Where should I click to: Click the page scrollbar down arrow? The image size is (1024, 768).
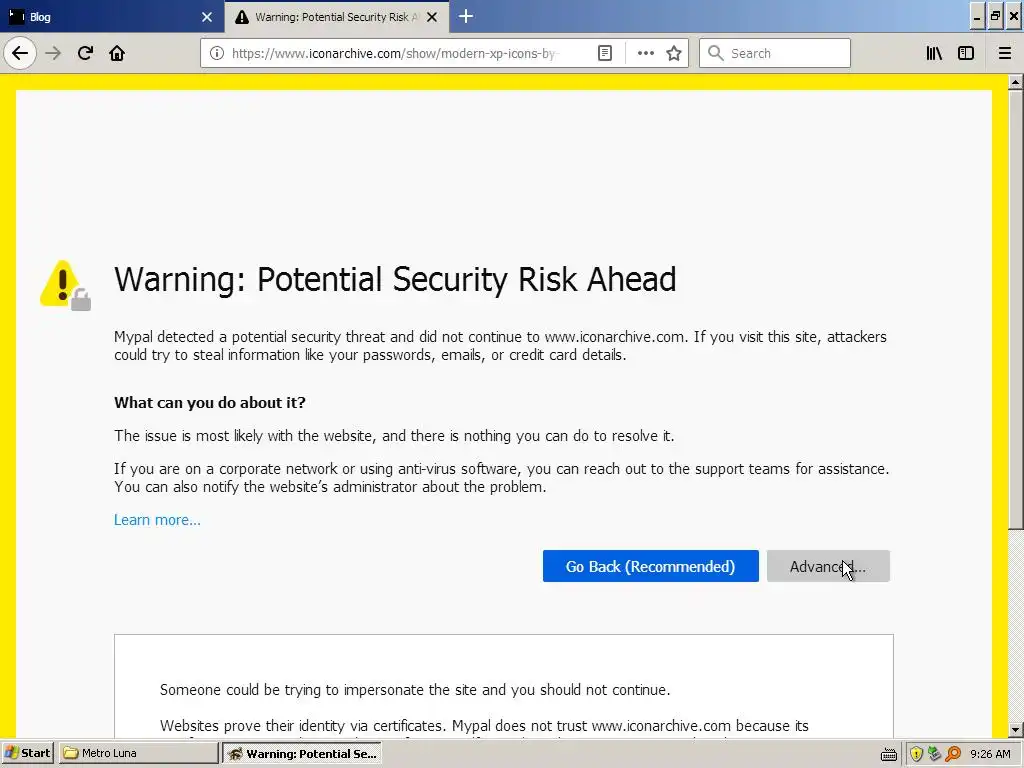coord(1015,729)
